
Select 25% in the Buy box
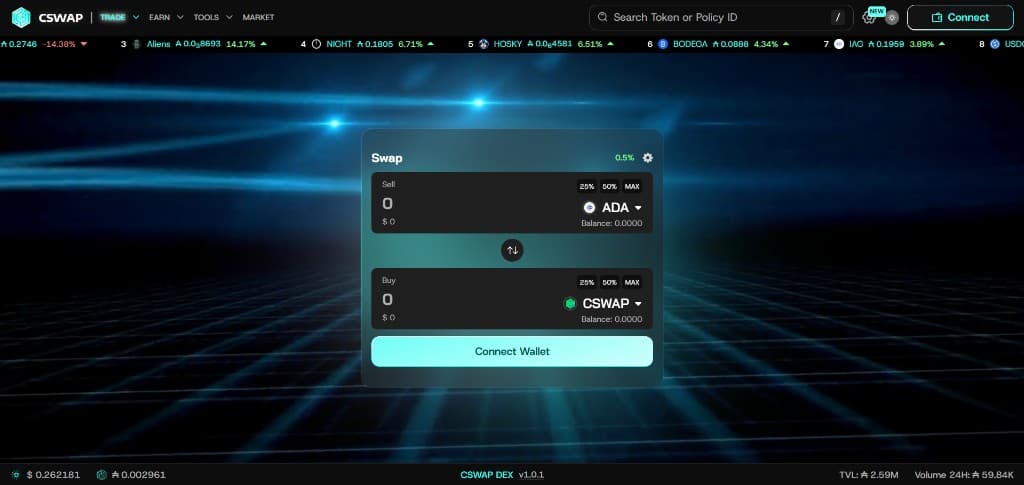click(586, 283)
